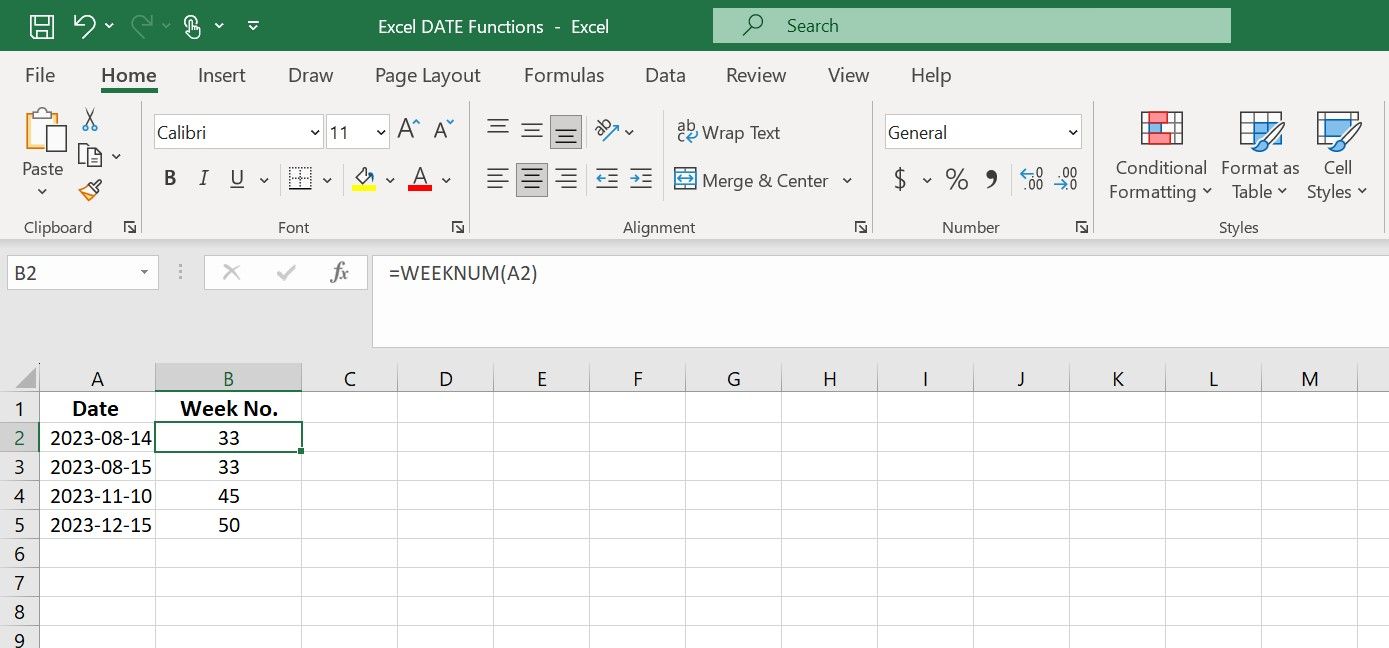Apply Comma number style

[992, 179]
